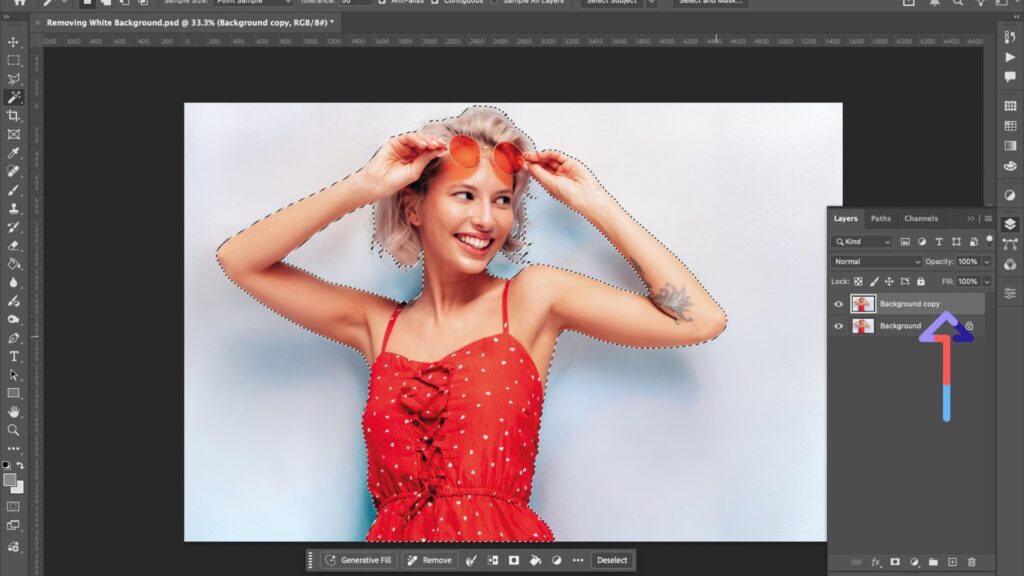Open more options in contextual task bar
1024x576 pixels.
(x=578, y=560)
